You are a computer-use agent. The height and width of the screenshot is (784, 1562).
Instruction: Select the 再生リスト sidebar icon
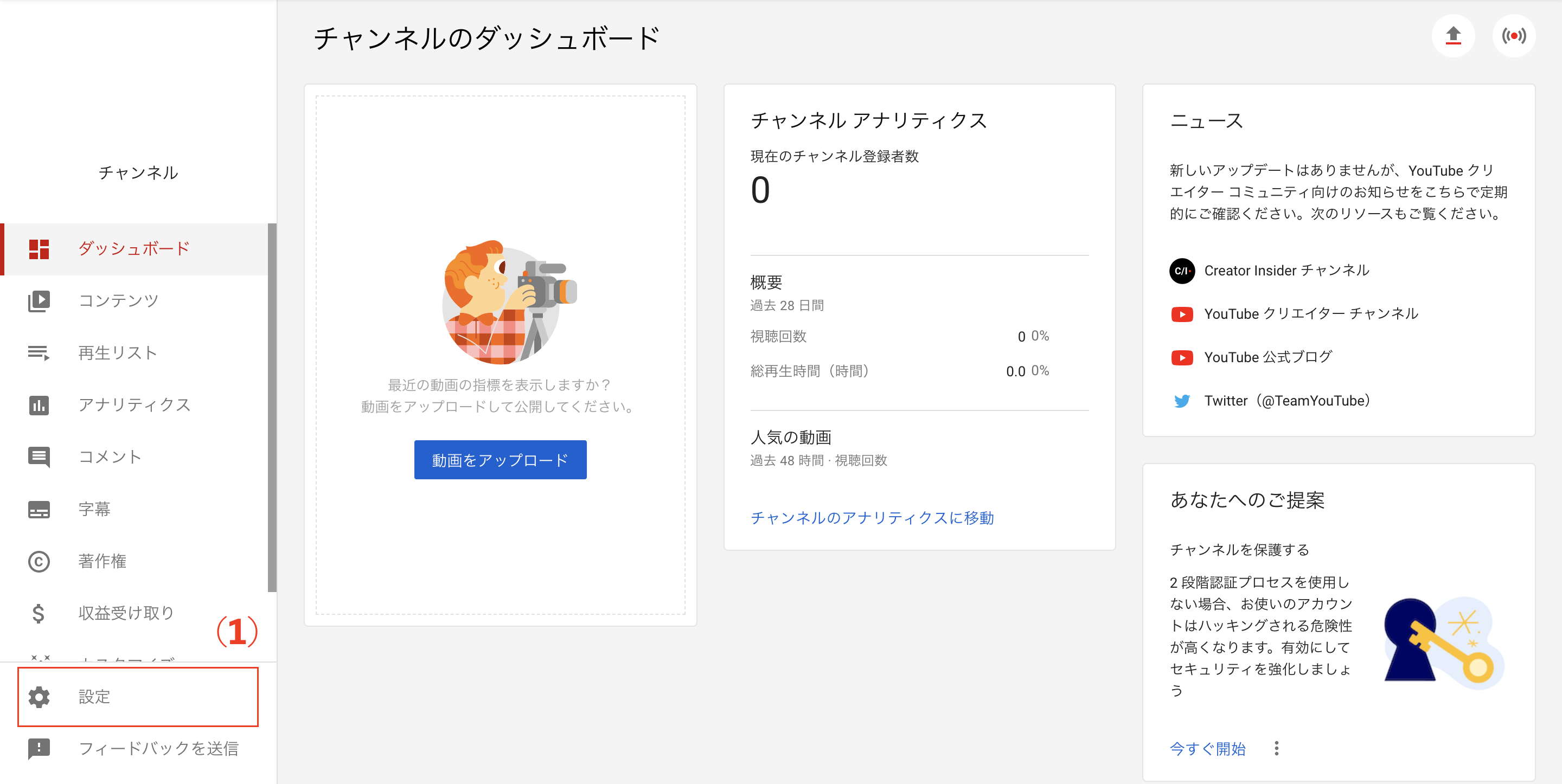(39, 353)
